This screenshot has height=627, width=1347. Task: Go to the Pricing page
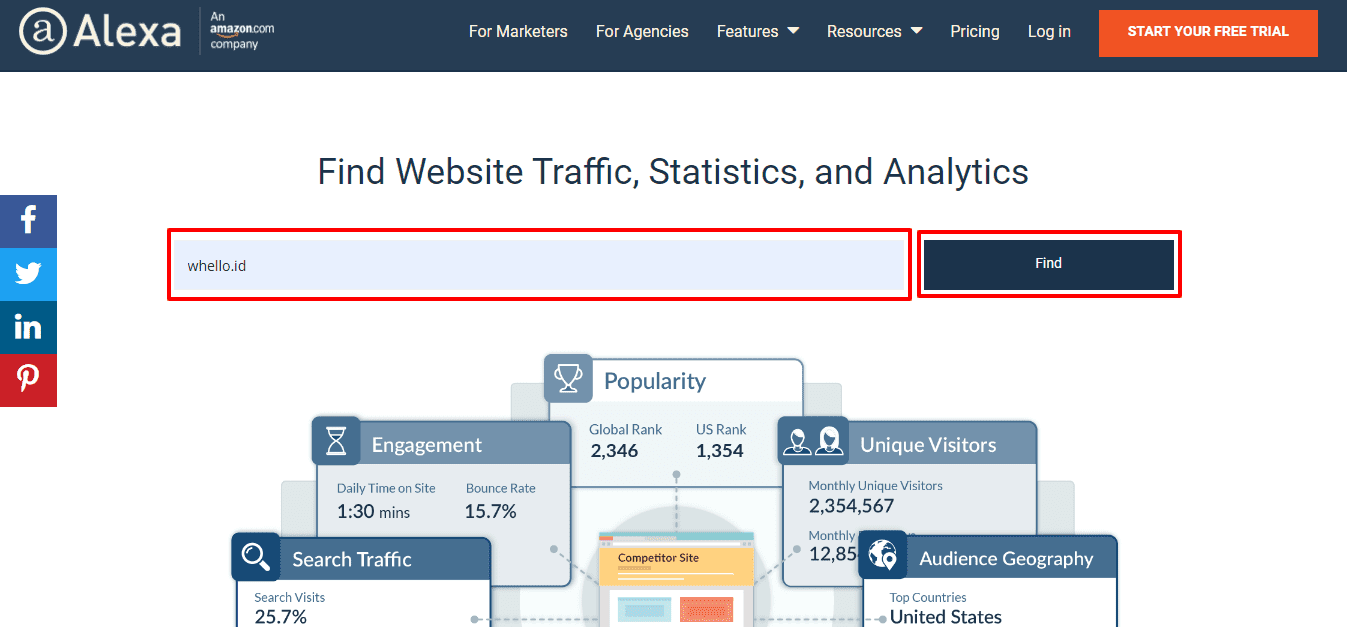coord(975,32)
